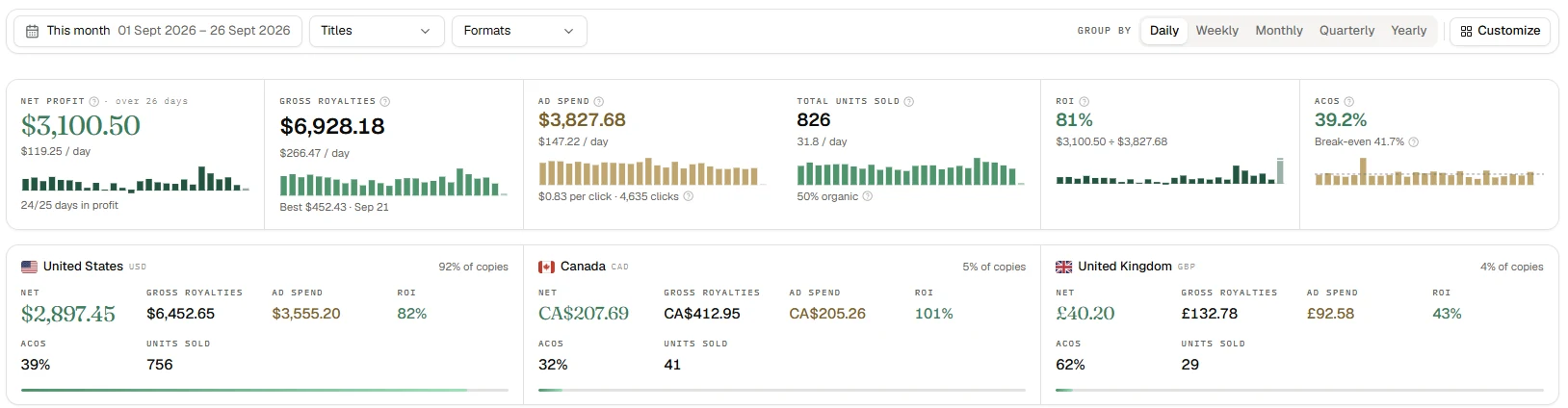Image resolution: width=1568 pixels, height=408 pixels.
Task: Click United Kingdom copies share progress bar
Action: 1299,390
